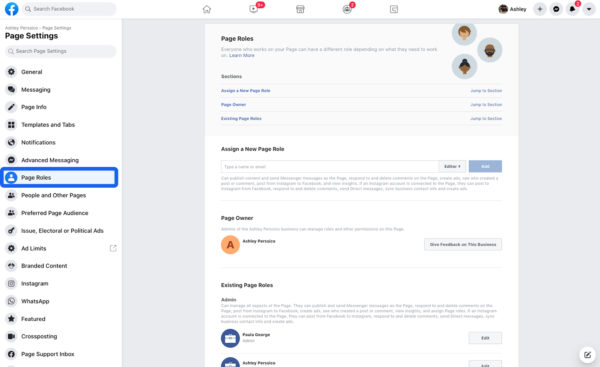The image size is (600, 367).
Task: Open Advanced Messaging settings
Action: [x=60, y=160]
